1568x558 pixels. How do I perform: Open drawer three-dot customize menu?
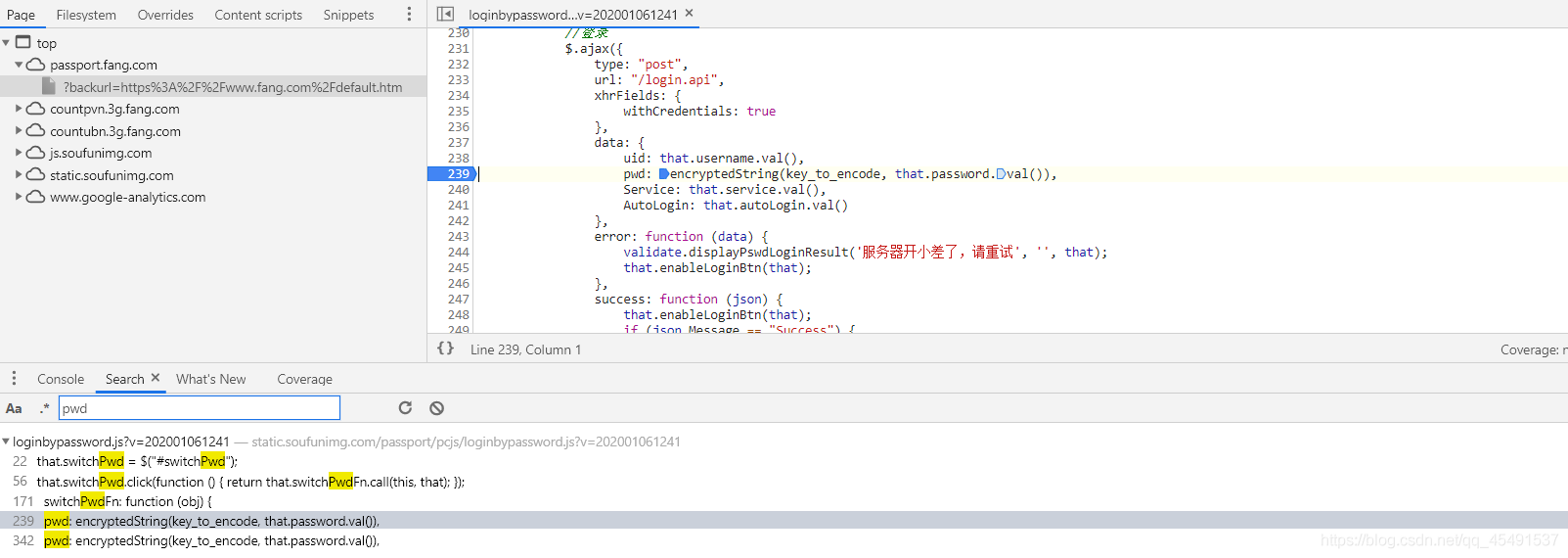point(14,379)
